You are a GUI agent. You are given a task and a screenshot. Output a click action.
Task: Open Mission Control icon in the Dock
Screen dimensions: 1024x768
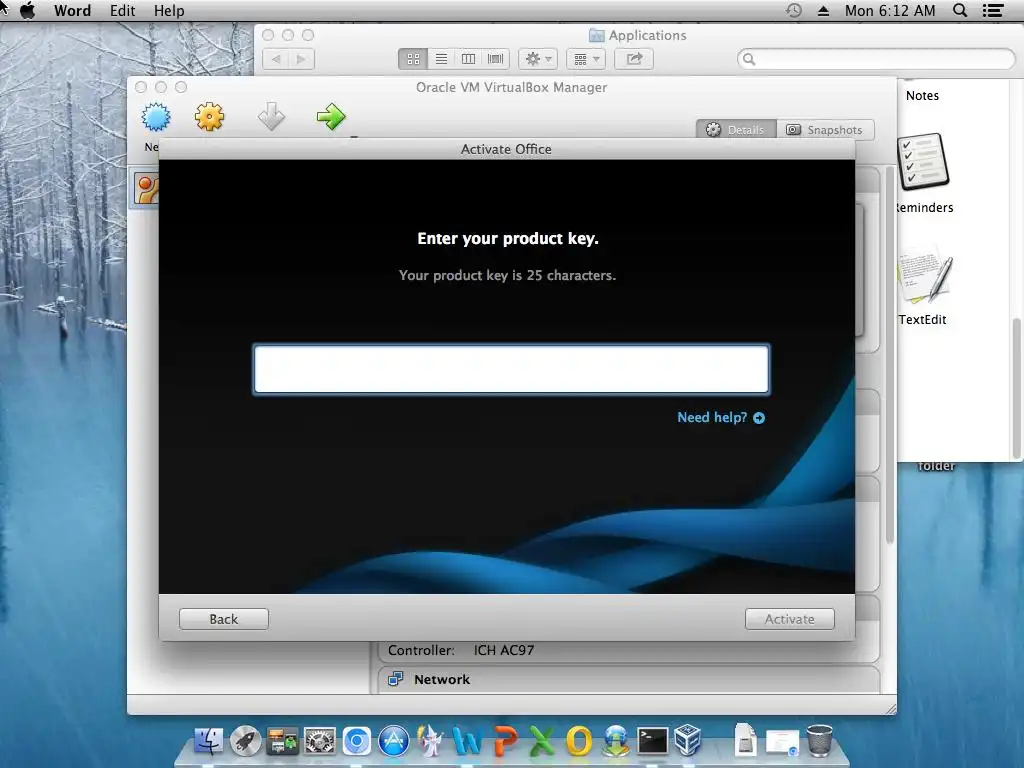[x=282, y=741]
